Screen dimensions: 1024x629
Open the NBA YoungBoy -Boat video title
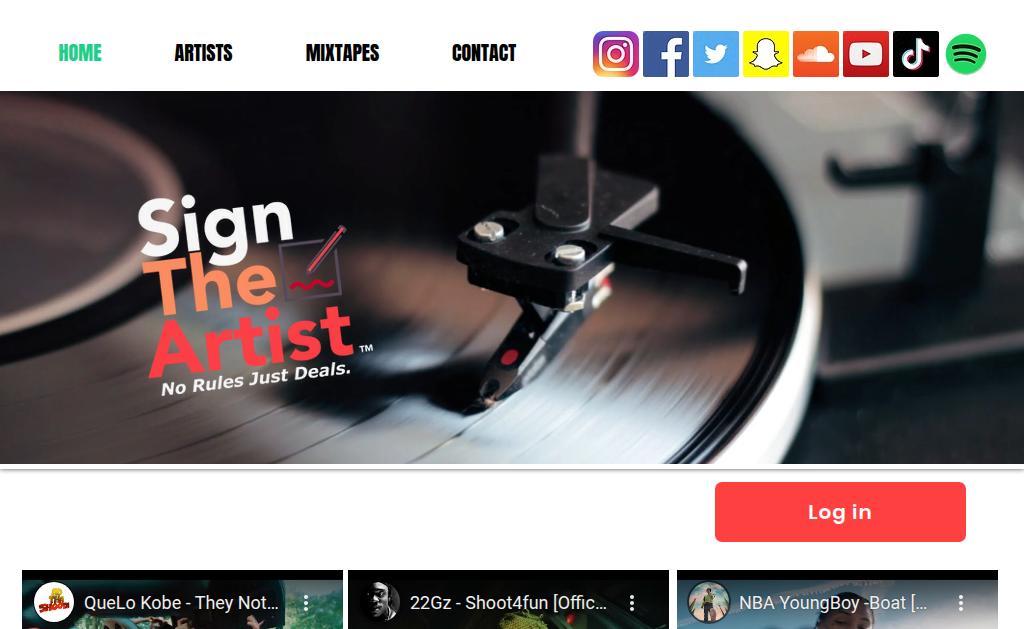click(x=833, y=602)
